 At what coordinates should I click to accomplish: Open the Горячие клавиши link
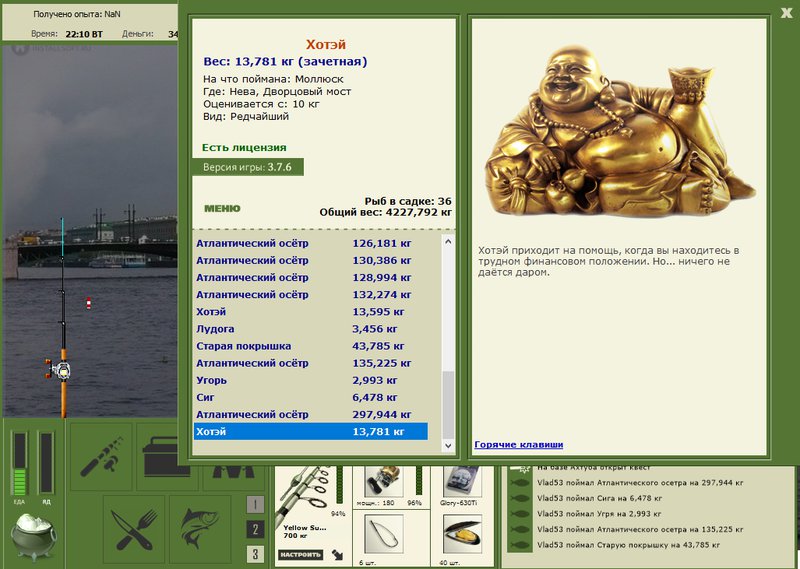(x=518, y=444)
